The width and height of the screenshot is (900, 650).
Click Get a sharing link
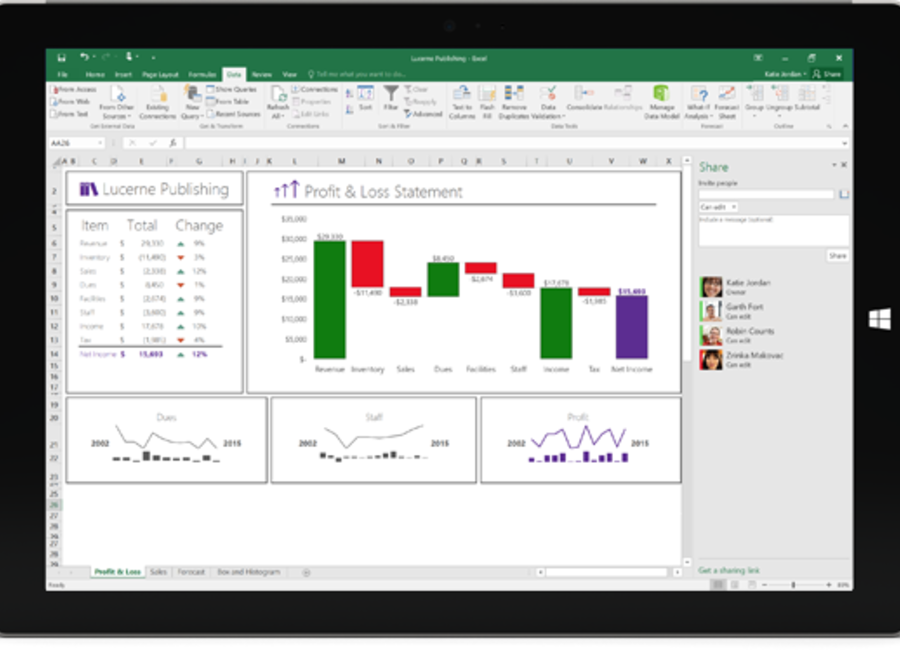point(729,570)
